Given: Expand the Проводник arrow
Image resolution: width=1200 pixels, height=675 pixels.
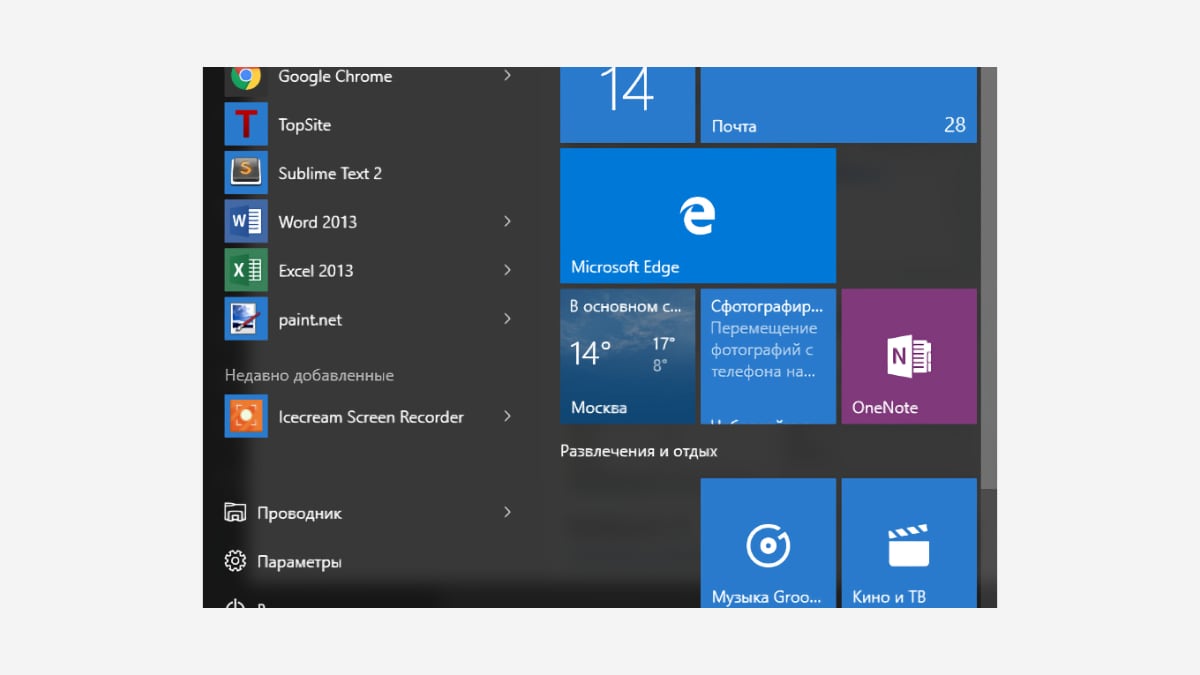Looking at the screenshot, I should click(x=507, y=512).
